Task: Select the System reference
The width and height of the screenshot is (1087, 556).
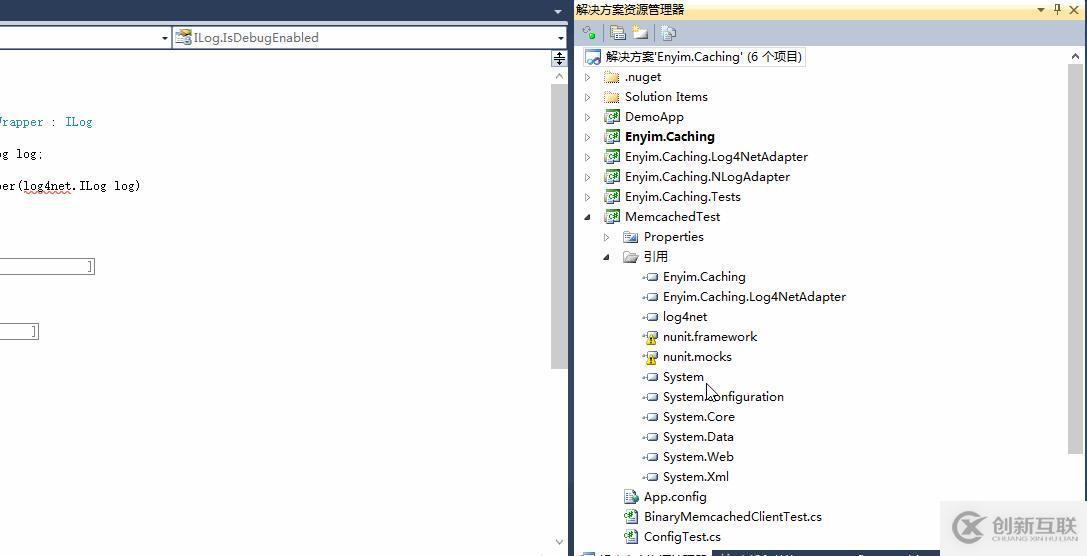Action: [x=683, y=377]
